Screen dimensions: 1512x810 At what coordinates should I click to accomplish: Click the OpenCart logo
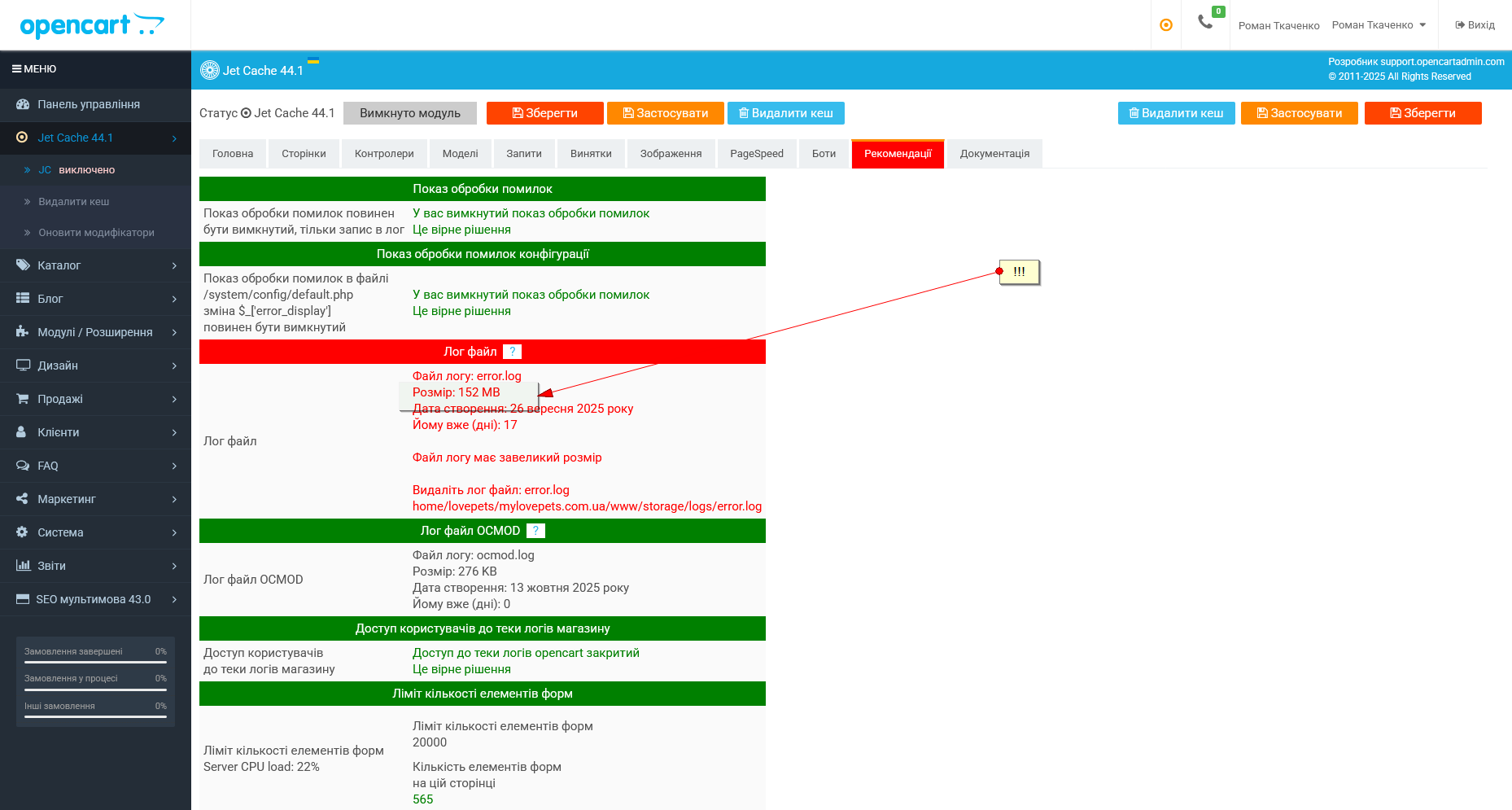[x=92, y=25]
